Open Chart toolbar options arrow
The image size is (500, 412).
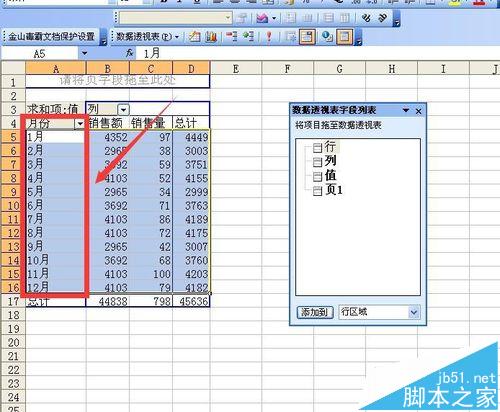[396, 19]
